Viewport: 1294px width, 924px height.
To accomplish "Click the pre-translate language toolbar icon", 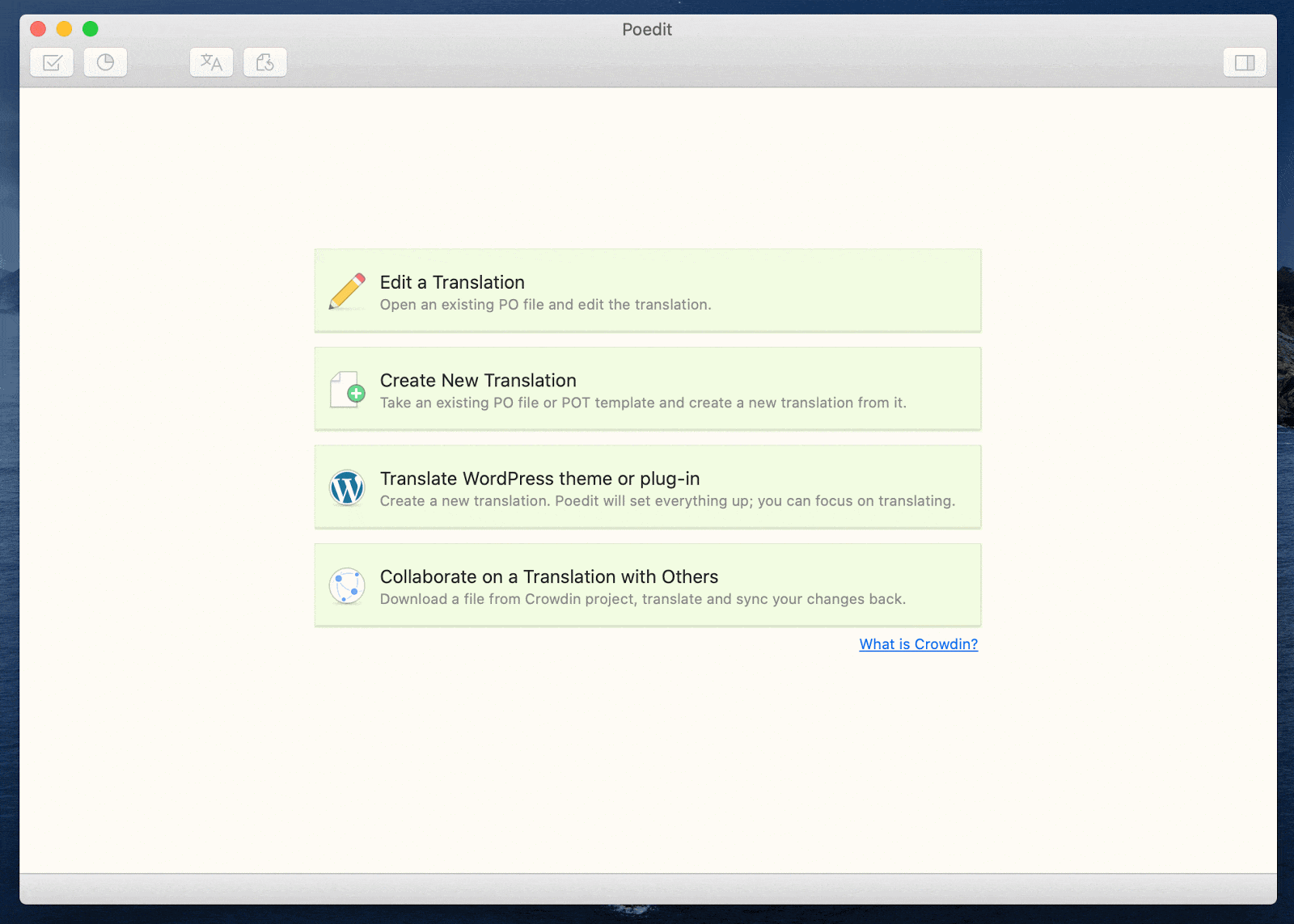I will tap(211, 62).
